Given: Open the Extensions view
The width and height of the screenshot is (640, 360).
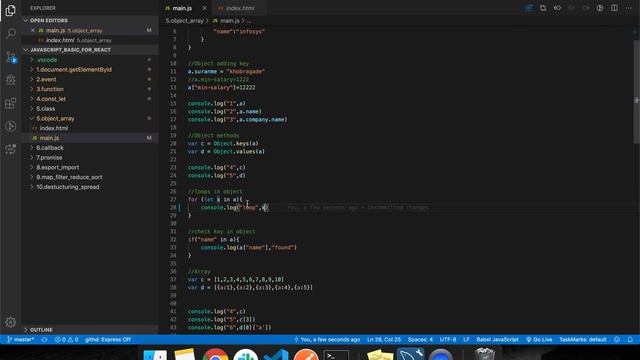Looking at the screenshot, I should pyautogui.click(x=11, y=103).
